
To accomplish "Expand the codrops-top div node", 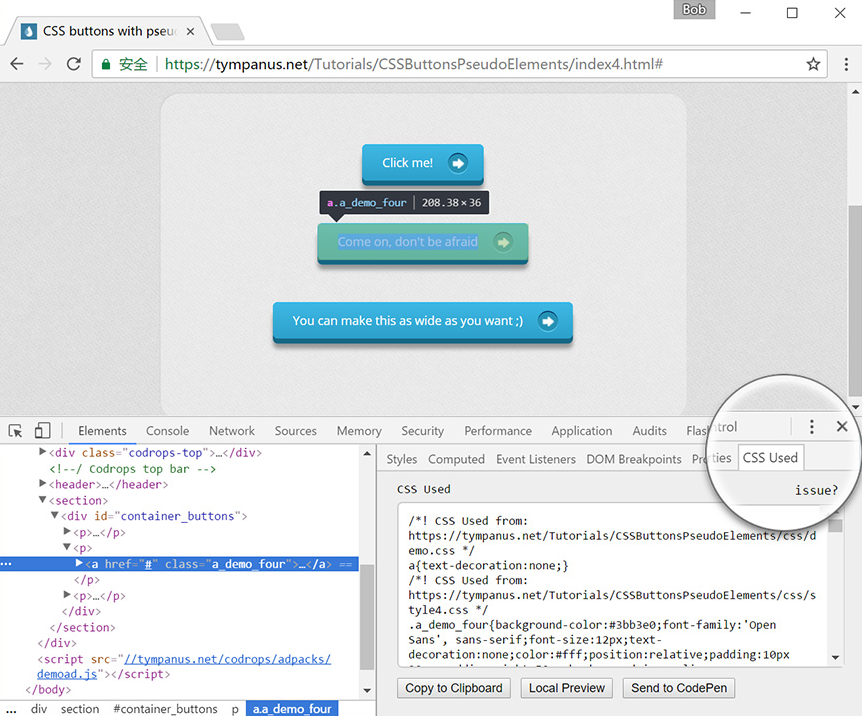I will [x=42, y=453].
